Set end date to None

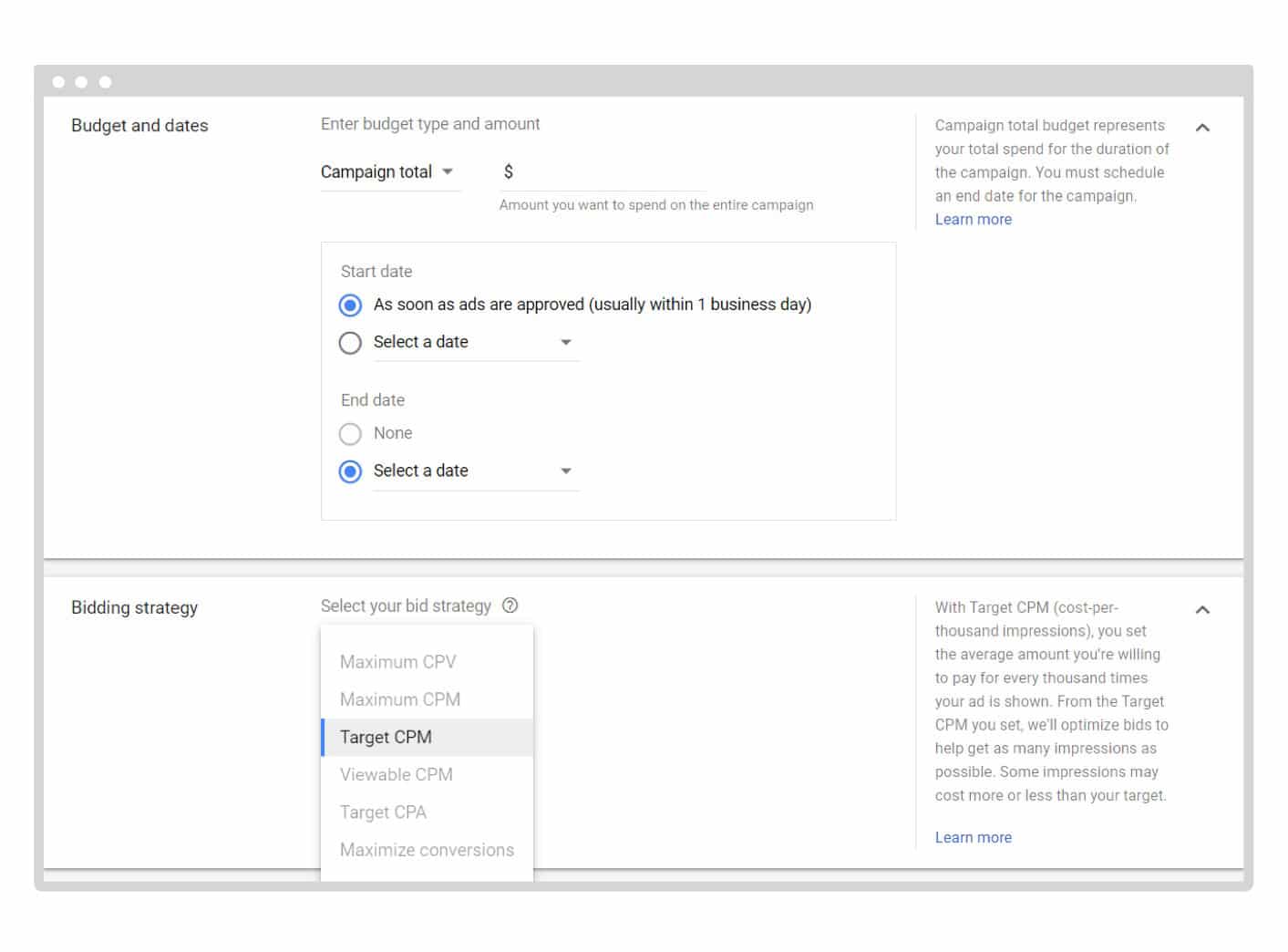[x=350, y=434]
